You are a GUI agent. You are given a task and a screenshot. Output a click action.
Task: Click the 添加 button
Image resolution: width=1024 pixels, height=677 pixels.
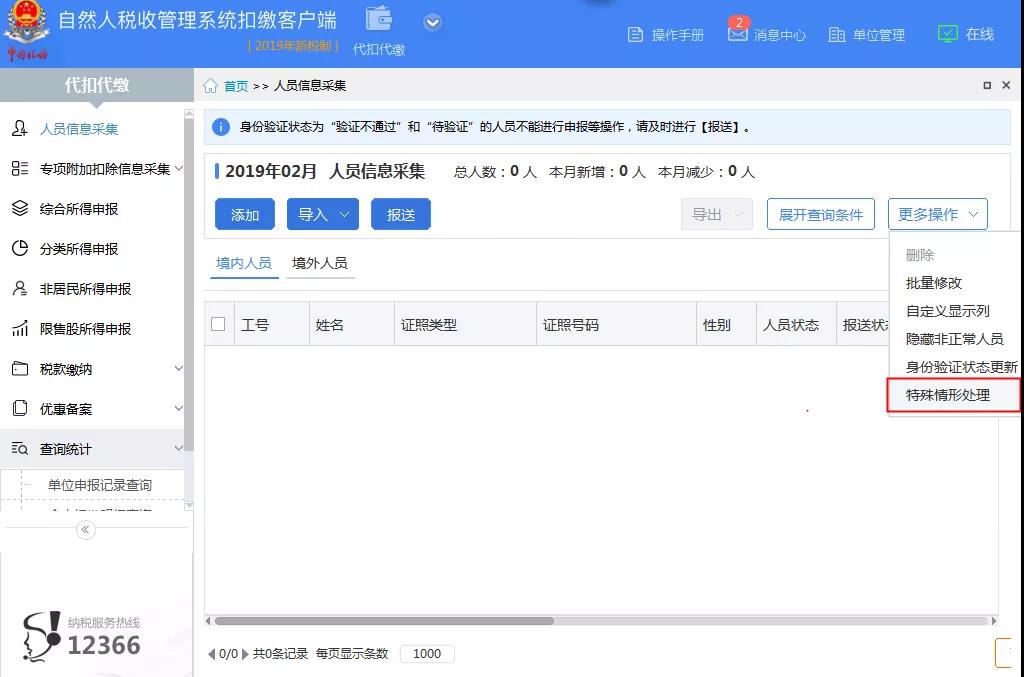pyautogui.click(x=244, y=214)
